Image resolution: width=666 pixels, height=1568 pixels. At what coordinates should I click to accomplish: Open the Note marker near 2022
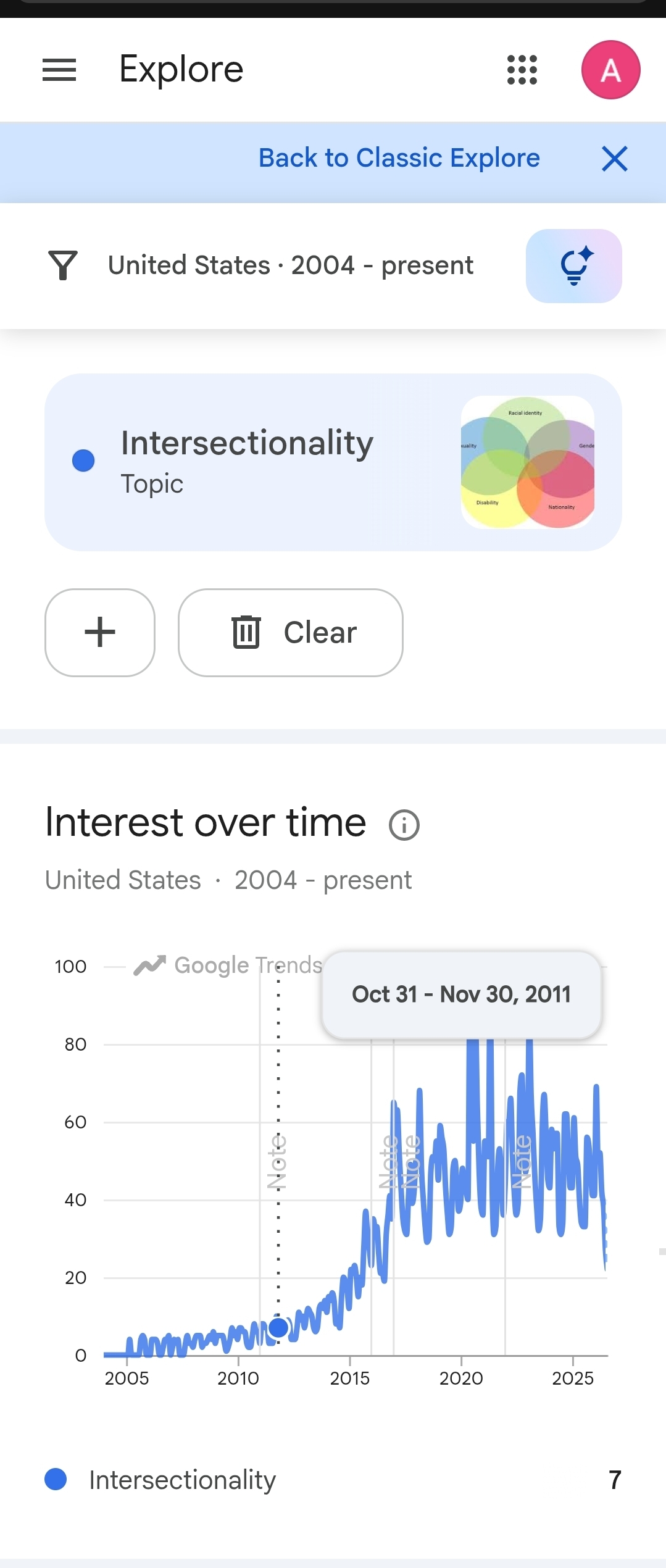pyautogui.click(x=522, y=1162)
